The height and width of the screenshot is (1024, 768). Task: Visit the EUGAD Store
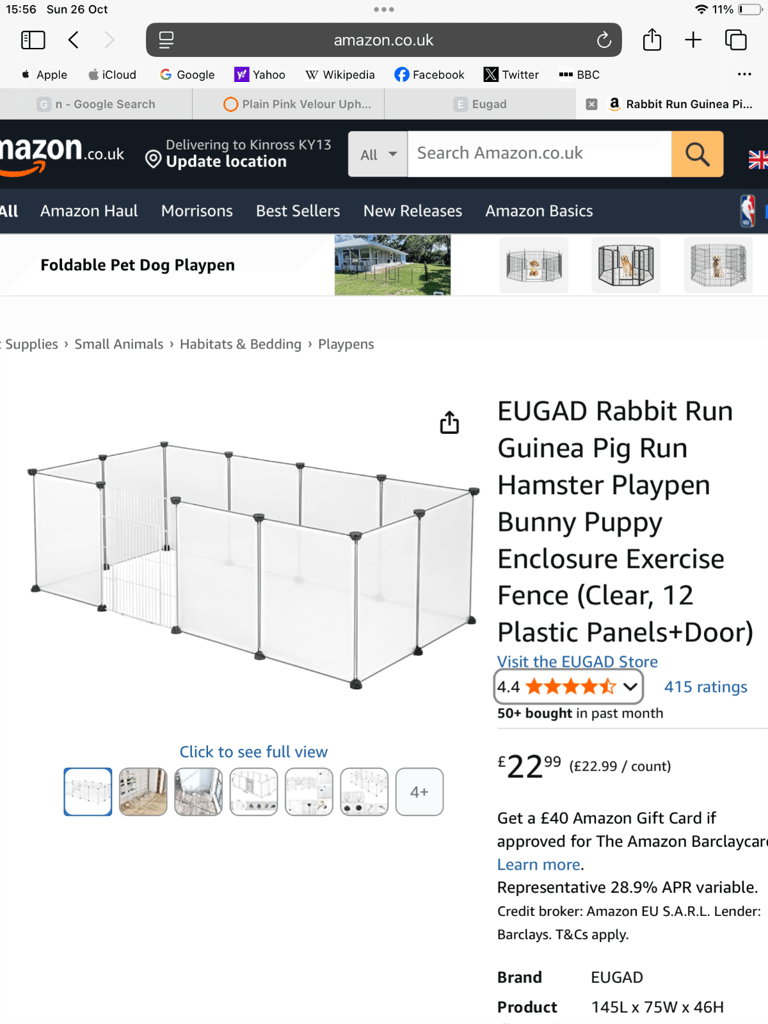click(x=577, y=661)
